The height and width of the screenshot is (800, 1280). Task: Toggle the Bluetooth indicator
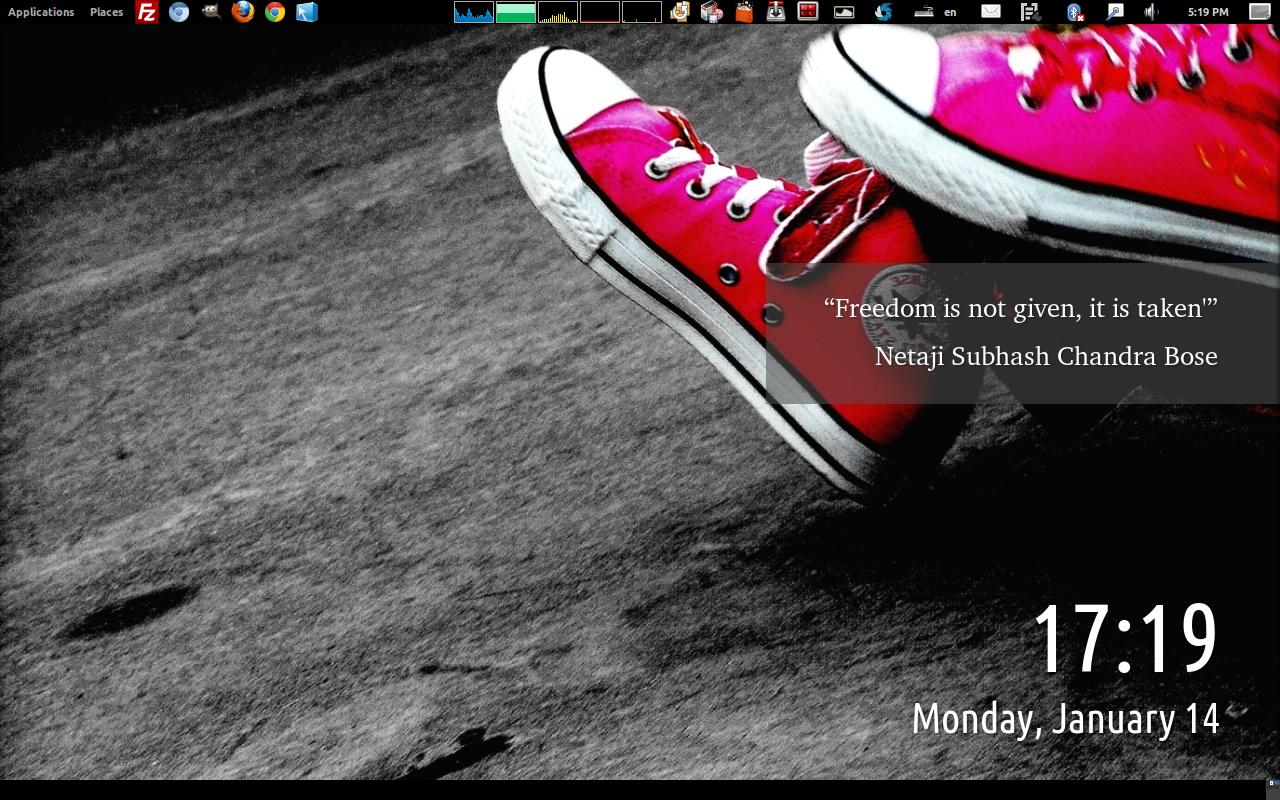coord(1075,12)
